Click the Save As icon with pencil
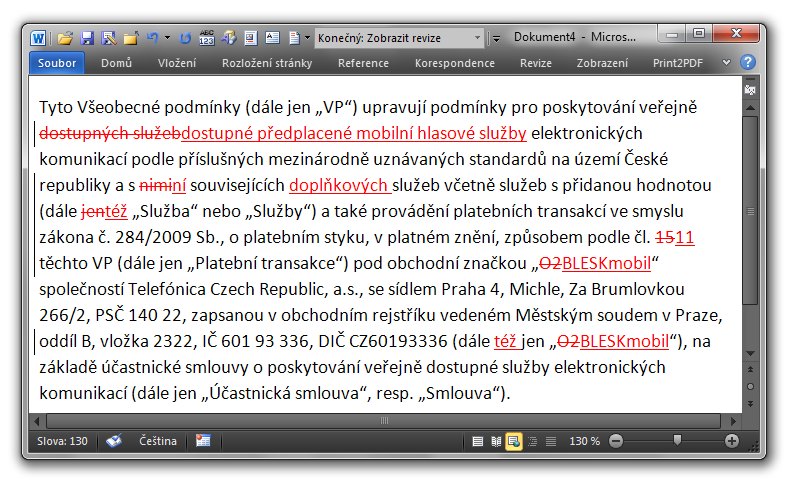This screenshot has height=484, width=795. click(109, 38)
